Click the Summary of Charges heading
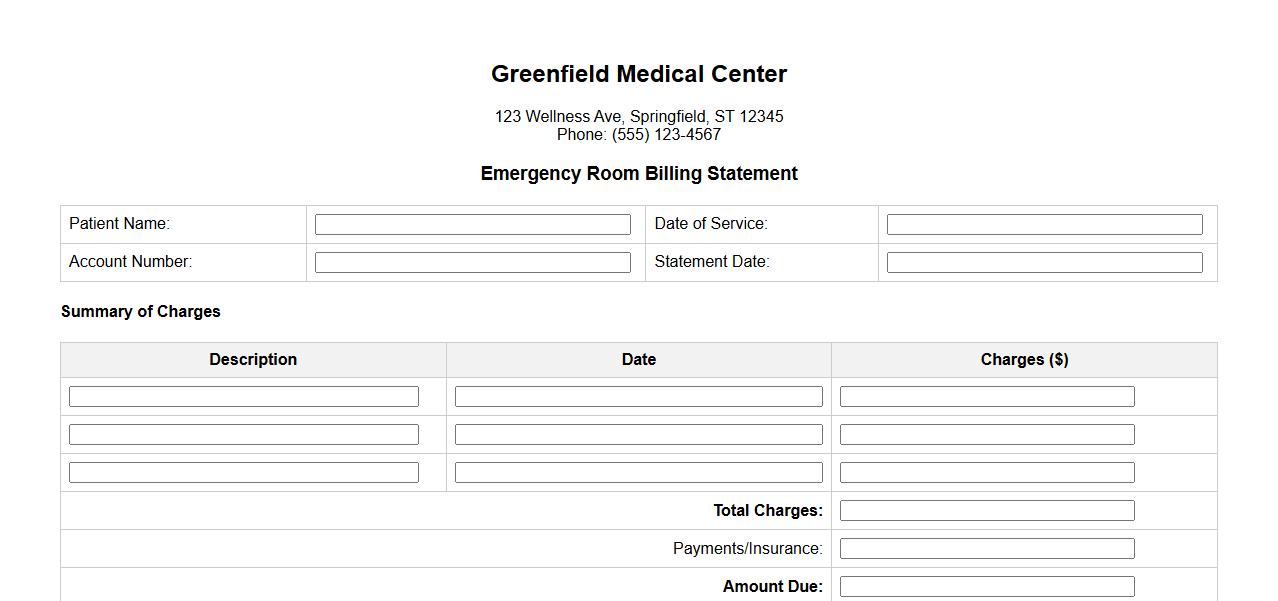Screen dimensions: 1278x601 click(141, 312)
